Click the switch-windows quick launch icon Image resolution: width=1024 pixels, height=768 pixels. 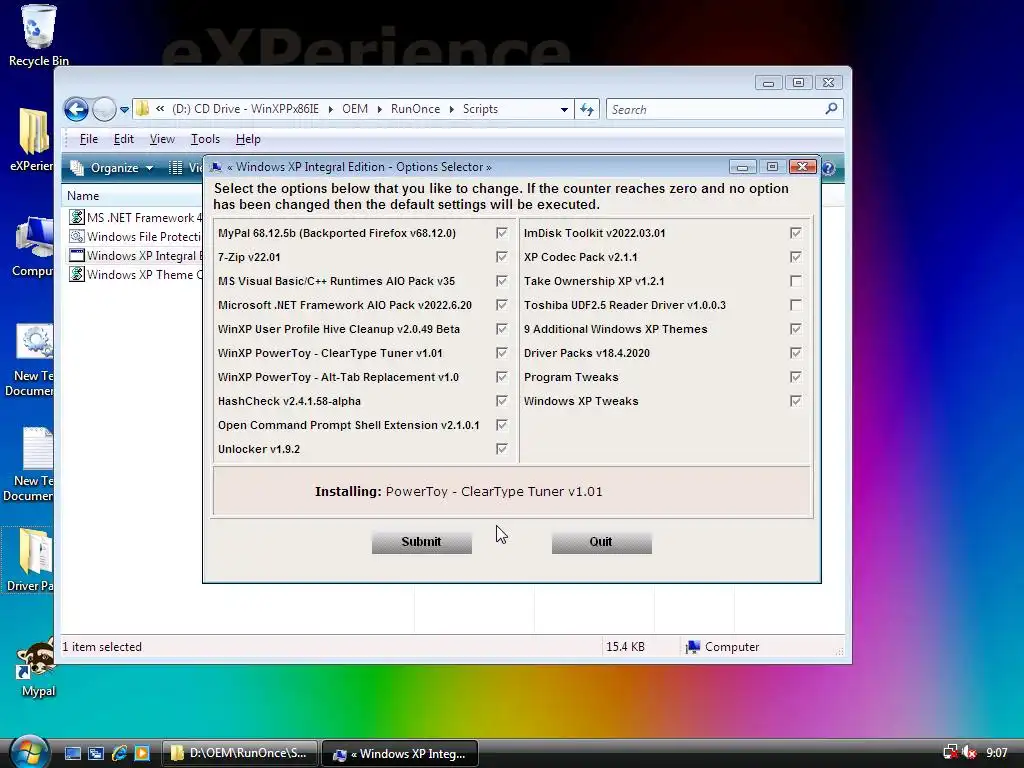tap(96, 754)
